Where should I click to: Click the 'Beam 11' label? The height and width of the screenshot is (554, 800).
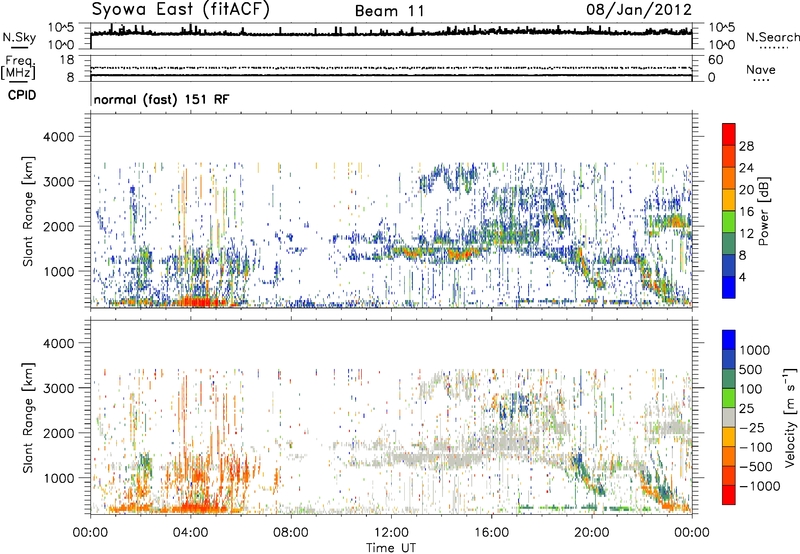pos(390,11)
